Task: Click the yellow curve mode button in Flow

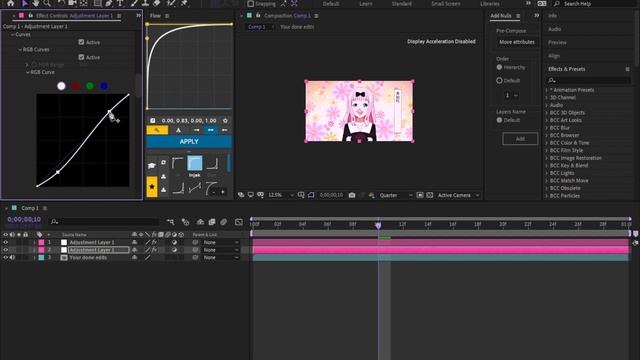Action: click(x=157, y=130)
